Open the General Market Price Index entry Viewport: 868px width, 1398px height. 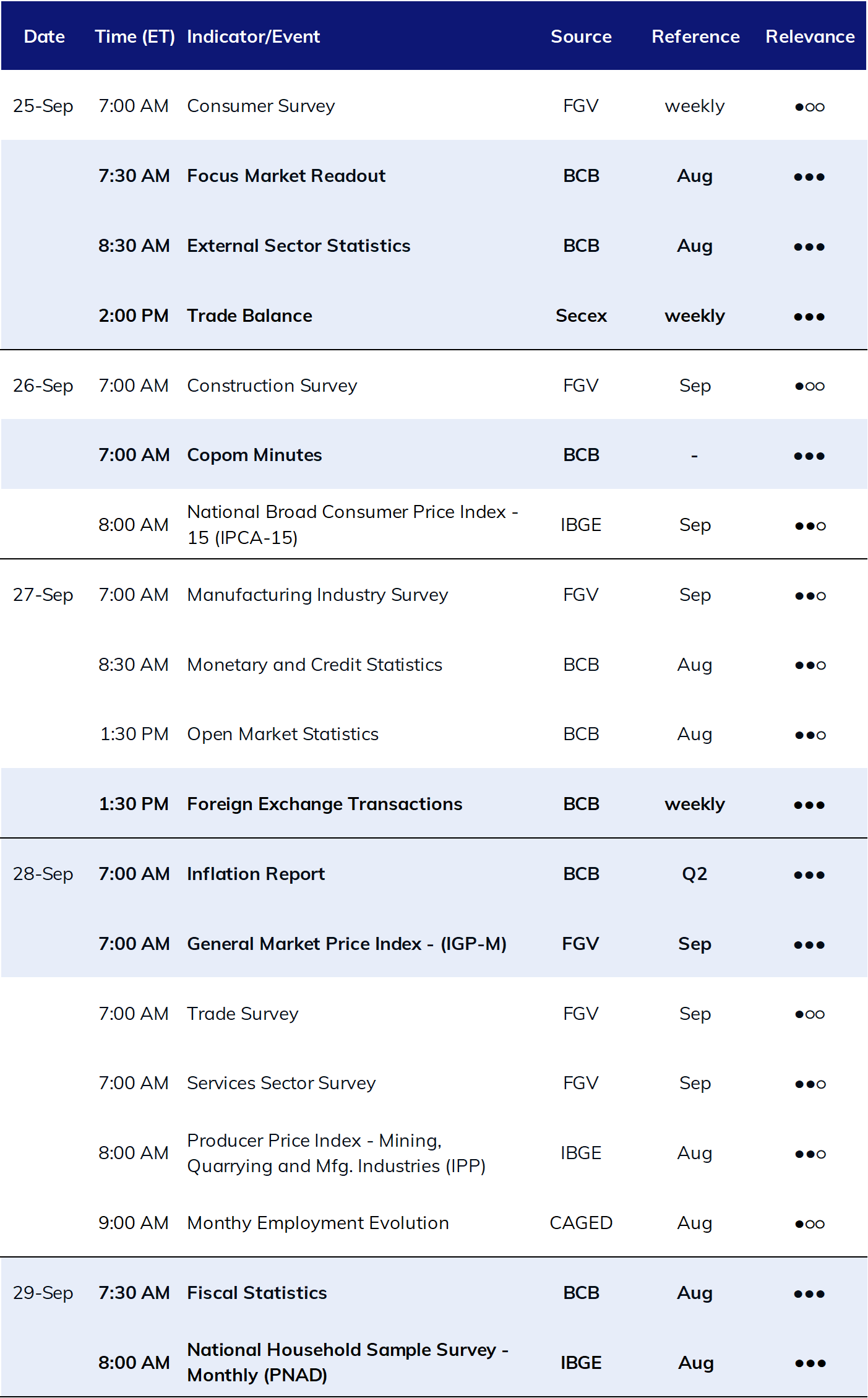pyautogui.click(x=347, y=944)
